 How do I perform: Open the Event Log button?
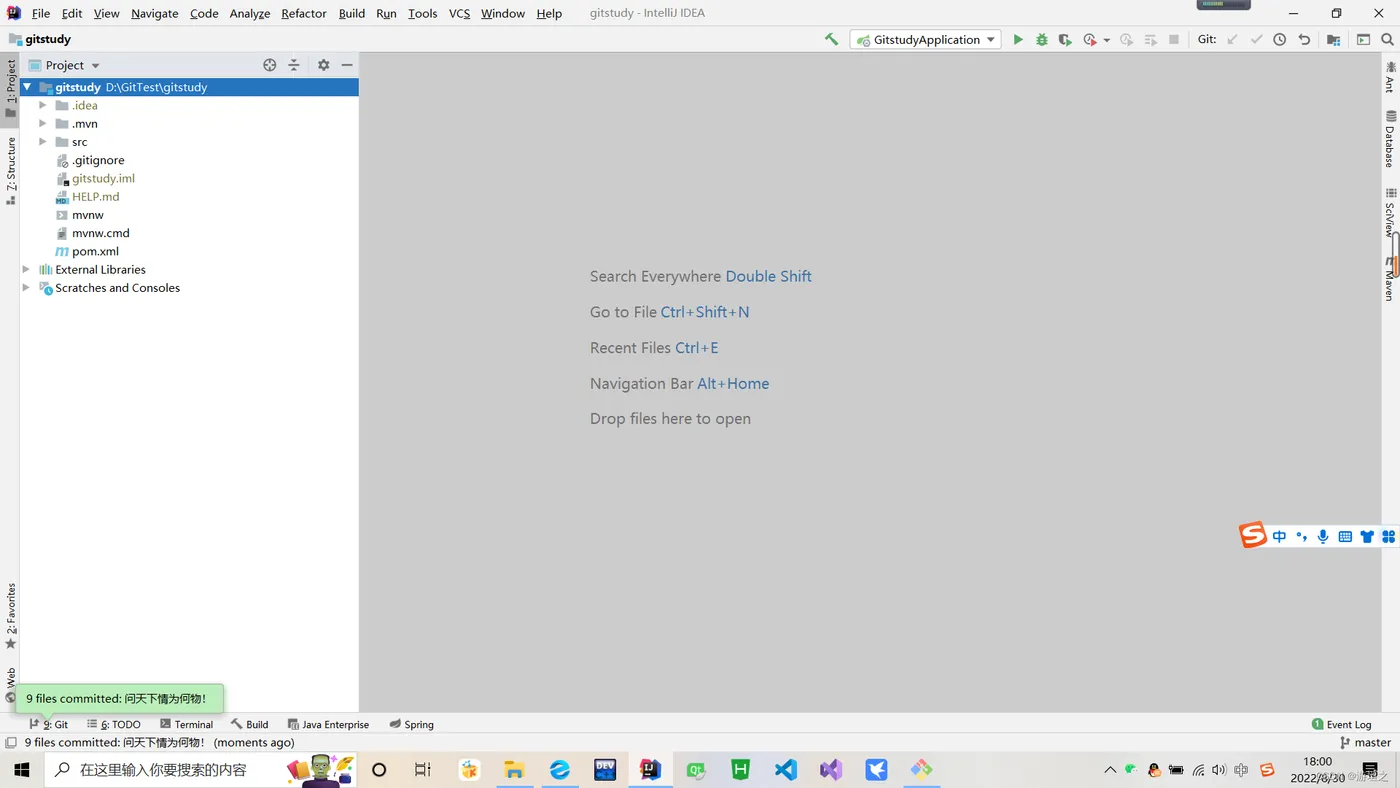pyautogui.click(x=1342, y=724)
